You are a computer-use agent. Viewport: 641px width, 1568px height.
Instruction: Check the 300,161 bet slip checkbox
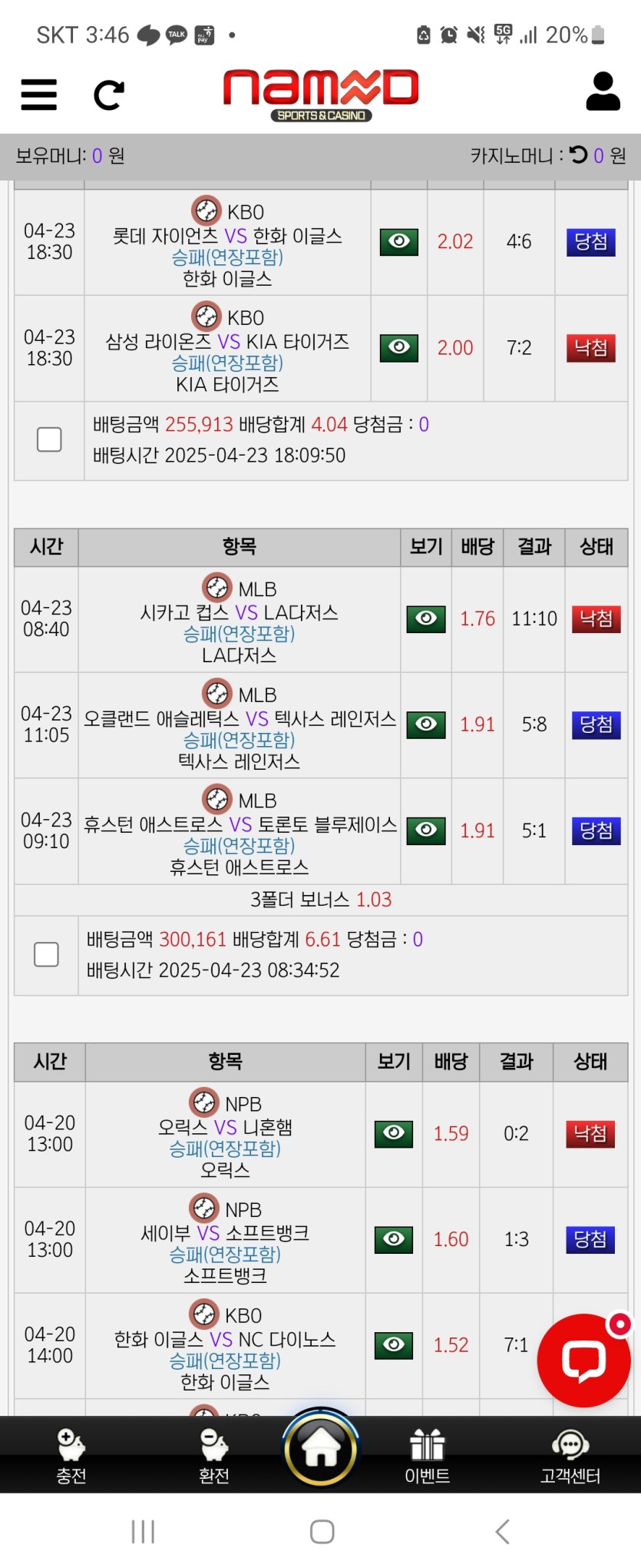click(x=46, y=954)
